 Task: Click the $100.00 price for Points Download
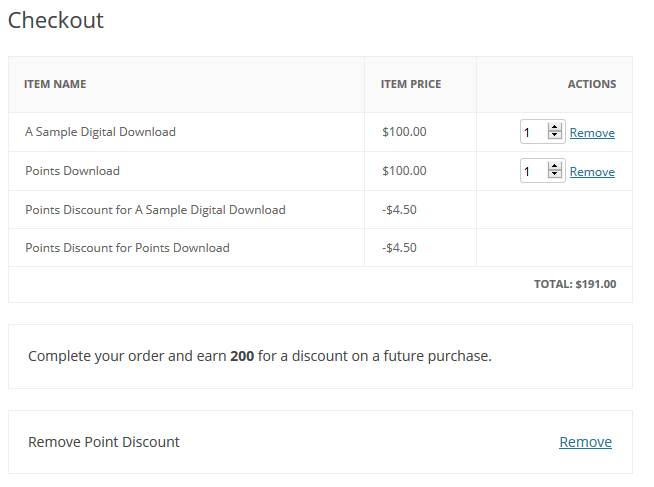(x=404, y=171)
